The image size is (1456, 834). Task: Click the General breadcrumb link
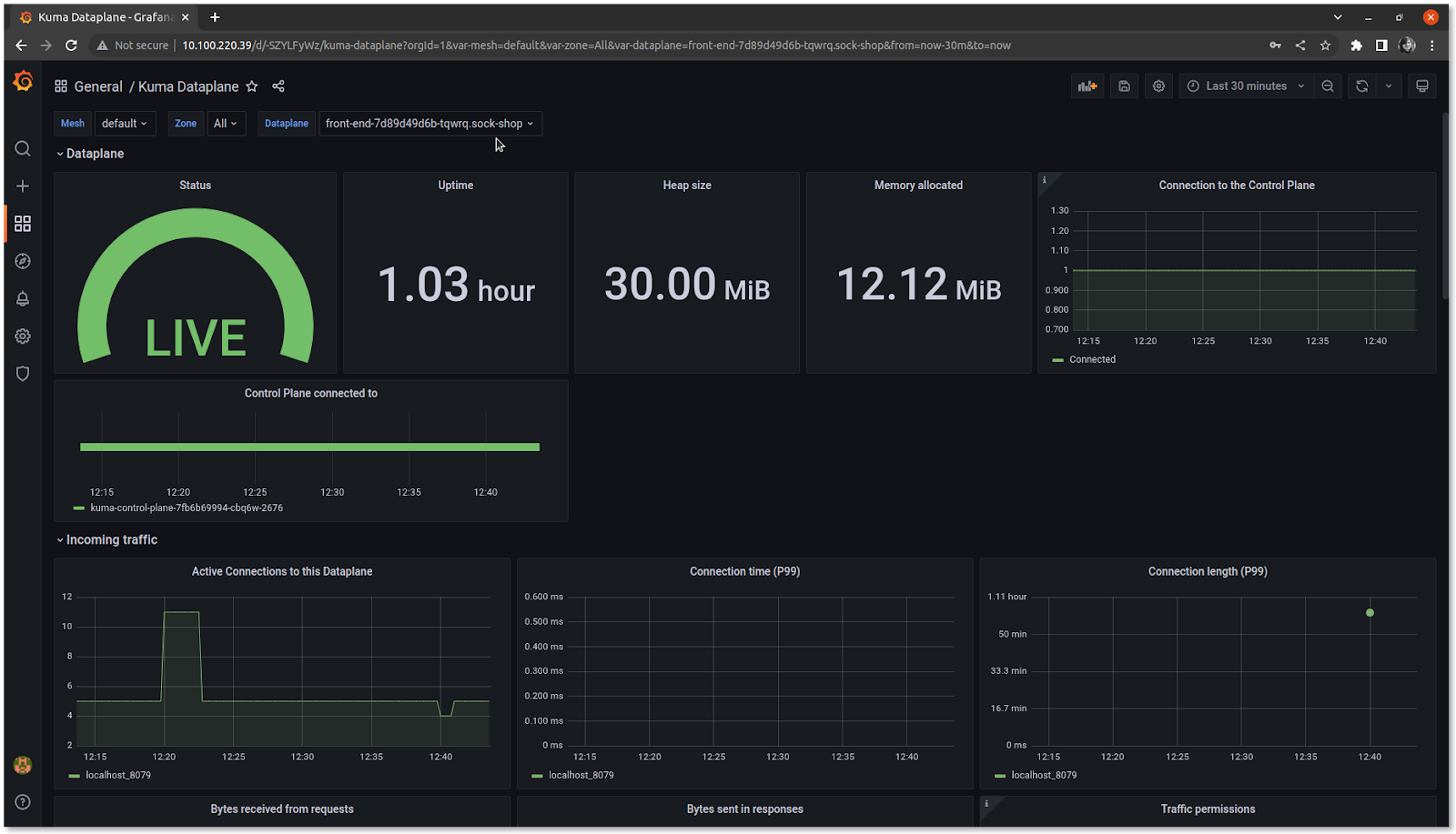(98, 87)
